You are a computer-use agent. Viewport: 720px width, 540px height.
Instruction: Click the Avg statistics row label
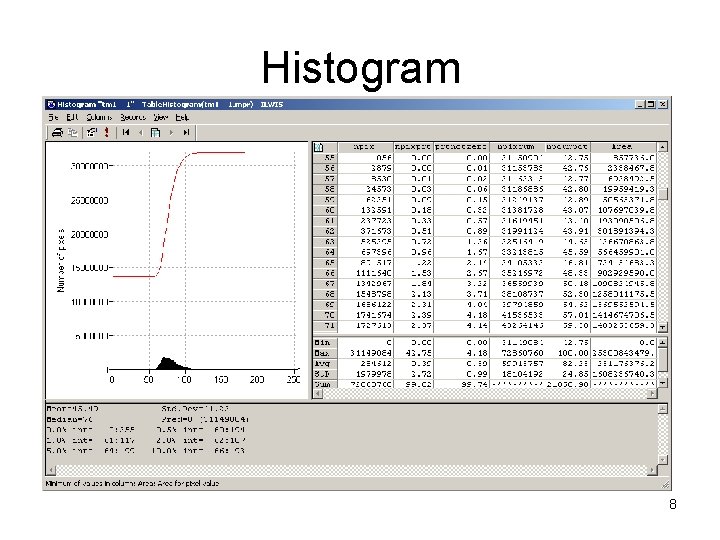(325, 364)
